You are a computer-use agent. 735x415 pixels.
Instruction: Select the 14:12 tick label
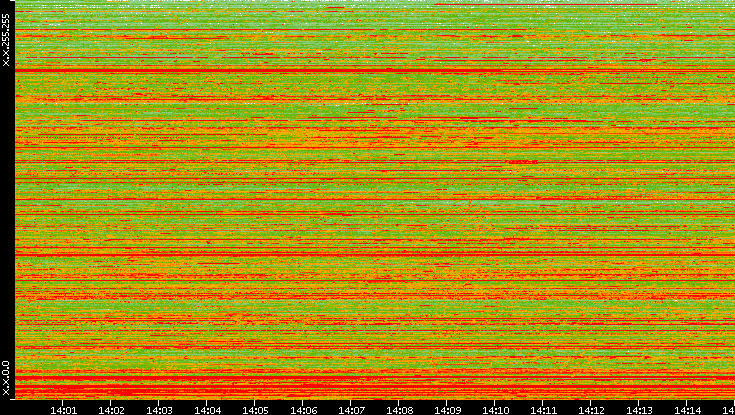tap(591, 410)
